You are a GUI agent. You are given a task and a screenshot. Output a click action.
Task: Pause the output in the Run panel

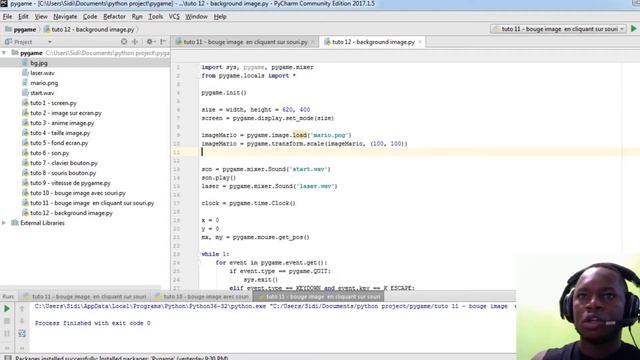(7, 334)
